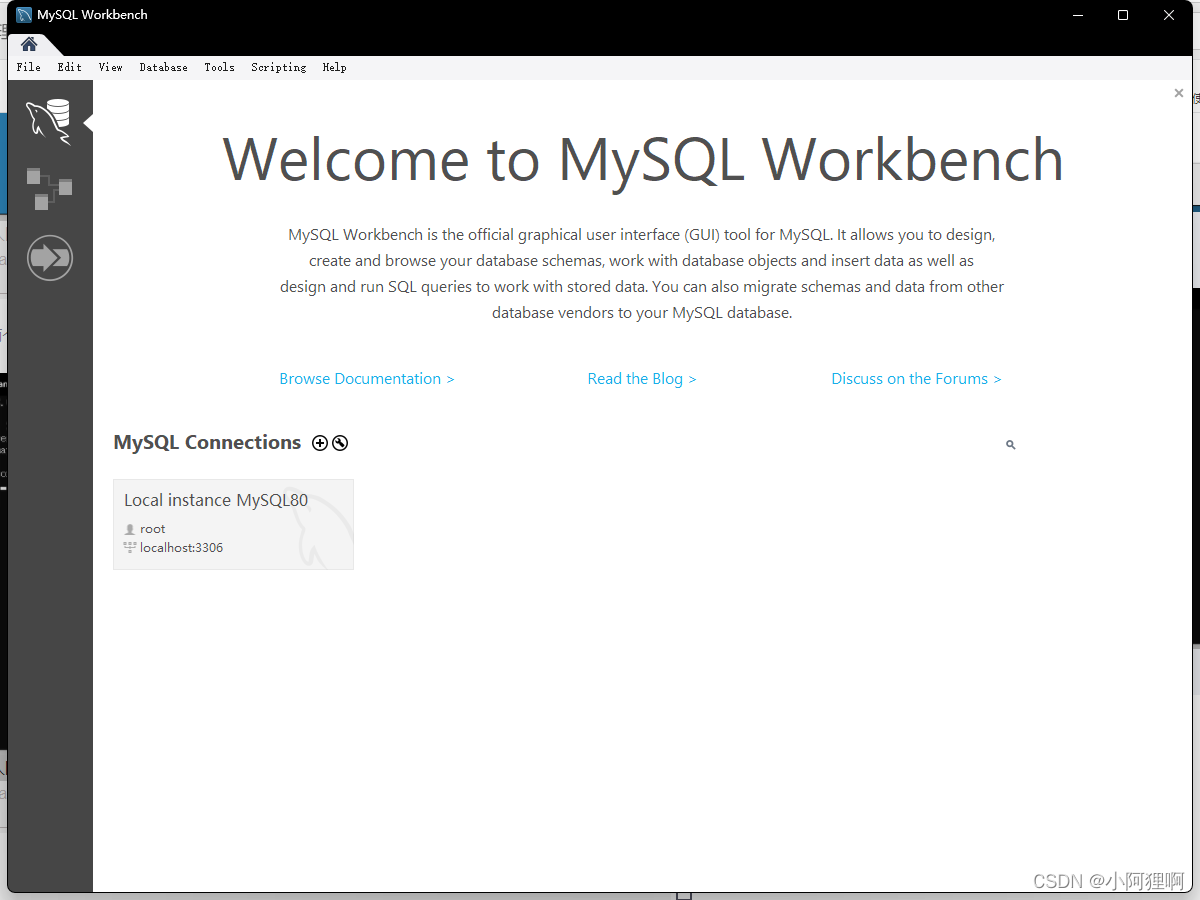Screen dimensions: 1200x900
Task: Click localhost:3306 text in connection tile
Action: click(182, 548)
